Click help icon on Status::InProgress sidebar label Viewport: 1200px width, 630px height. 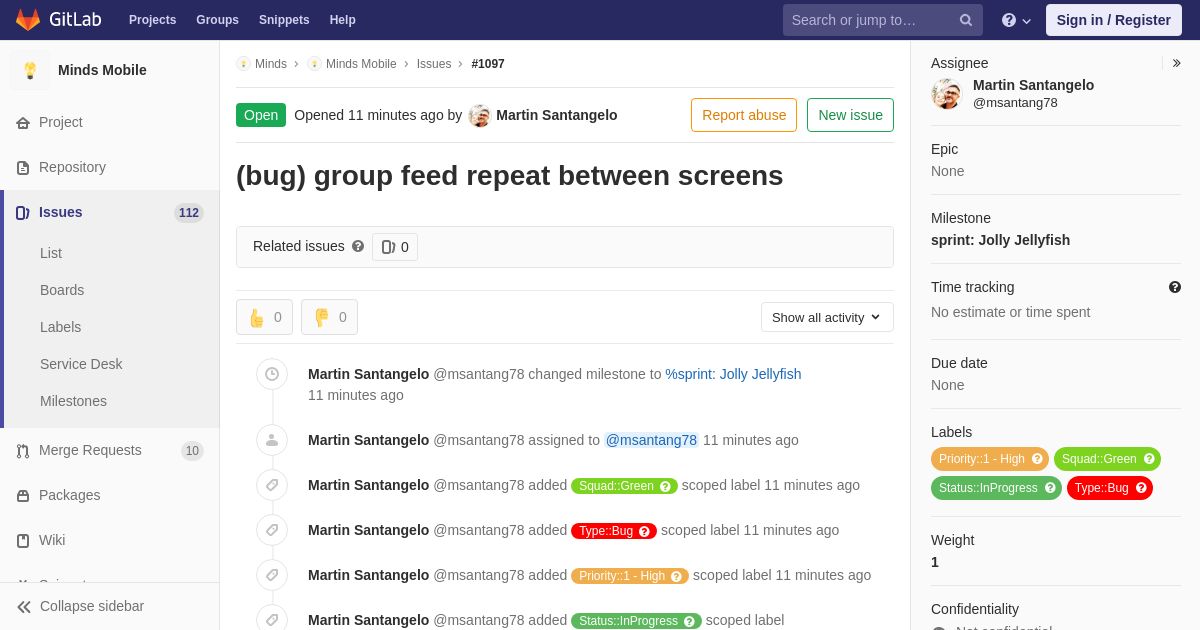1050,488
